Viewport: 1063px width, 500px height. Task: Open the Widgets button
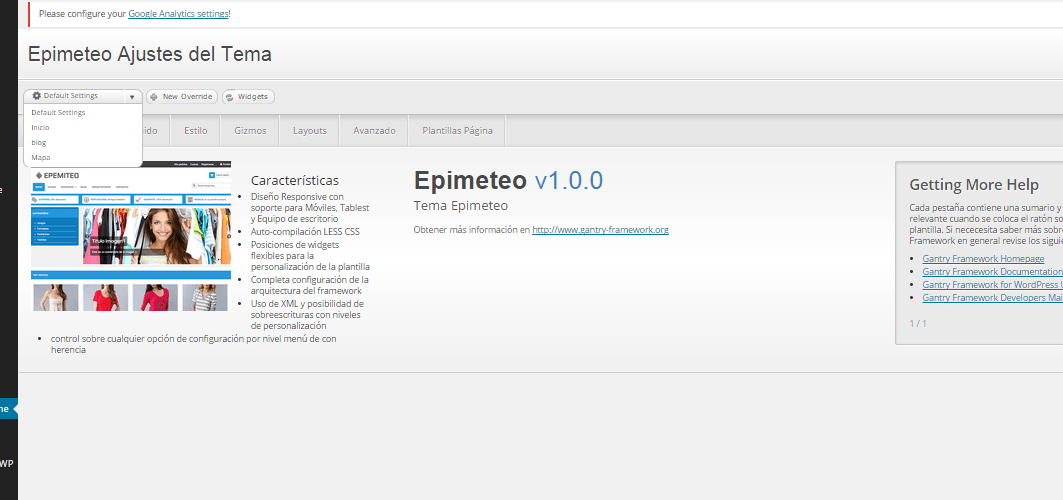pos(248,96)
